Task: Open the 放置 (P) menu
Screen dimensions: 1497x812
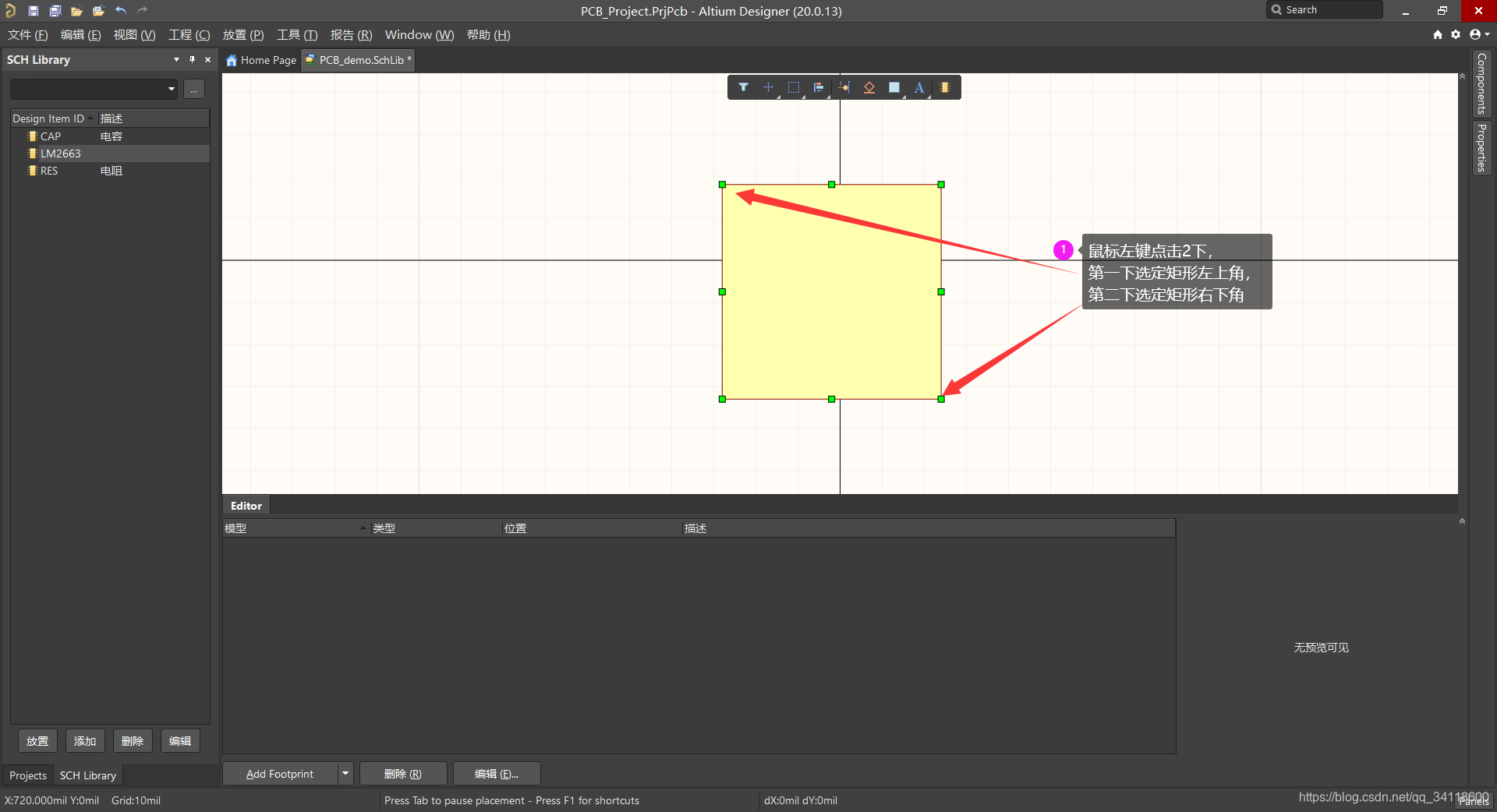Action: pos(243,35)
